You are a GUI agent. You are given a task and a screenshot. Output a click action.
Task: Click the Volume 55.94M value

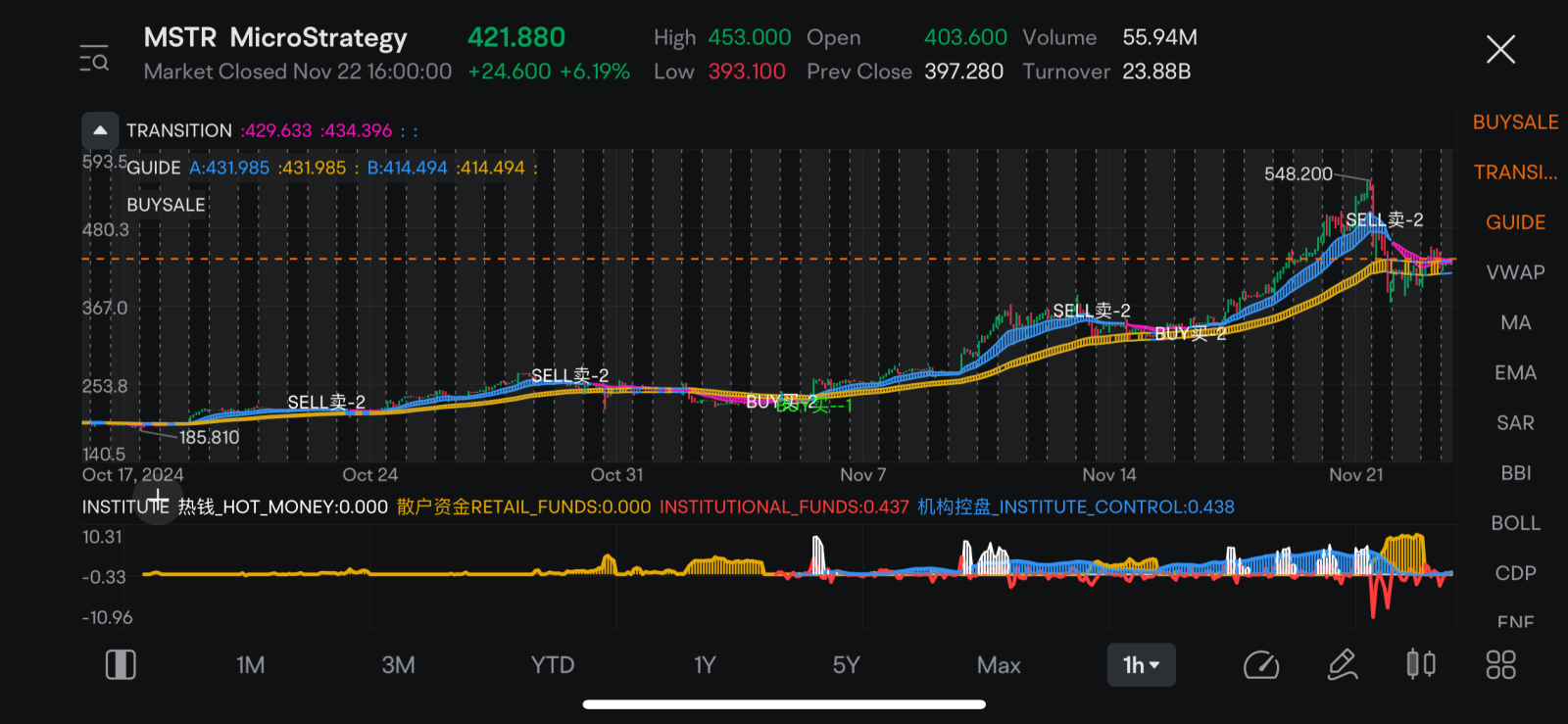[x=1160, y=37]
